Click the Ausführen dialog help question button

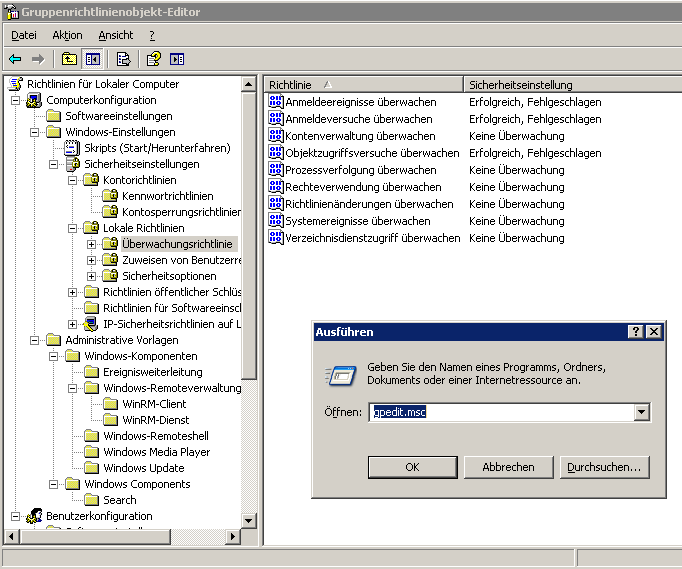point(635,332)
